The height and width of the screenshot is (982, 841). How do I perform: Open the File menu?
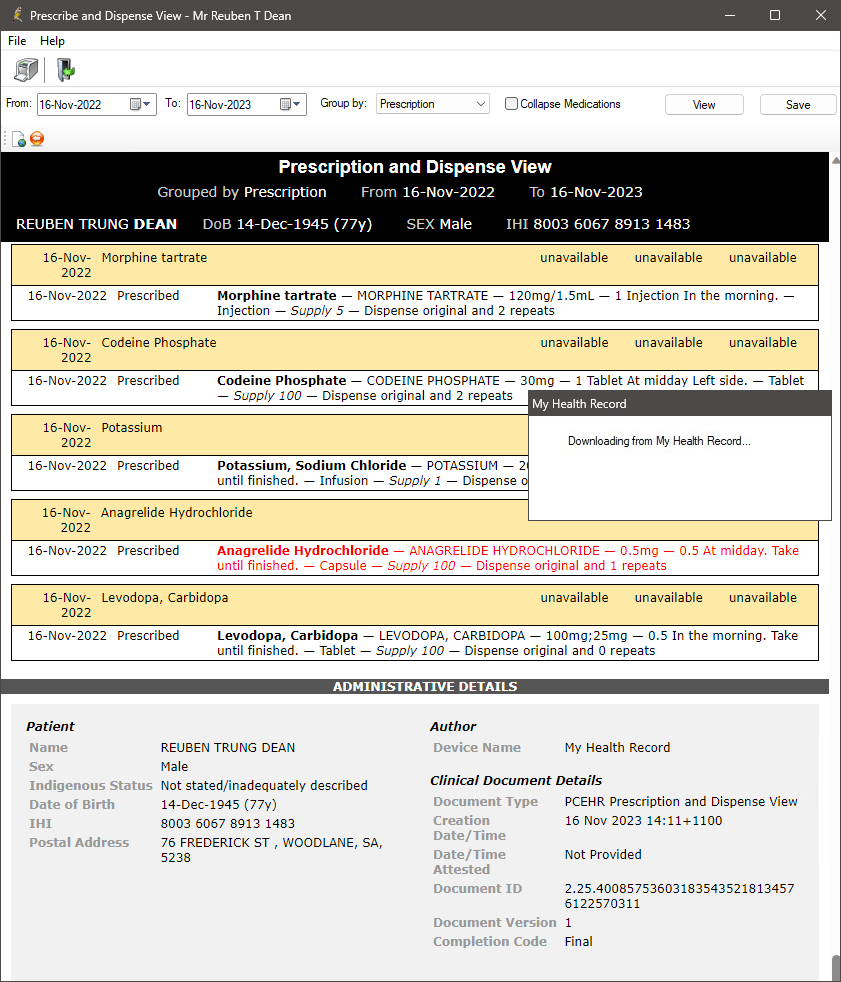point(17,41)
